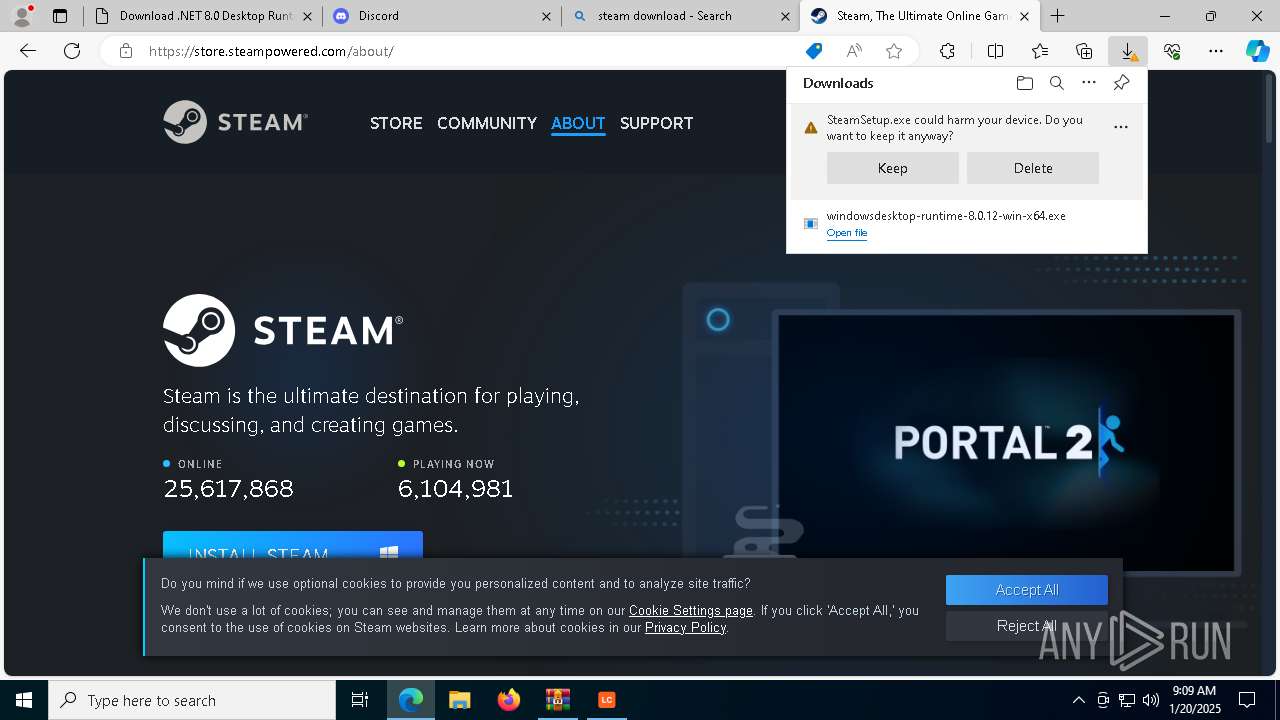Open Edge Settings and more menu

(x=1216, y=51)
